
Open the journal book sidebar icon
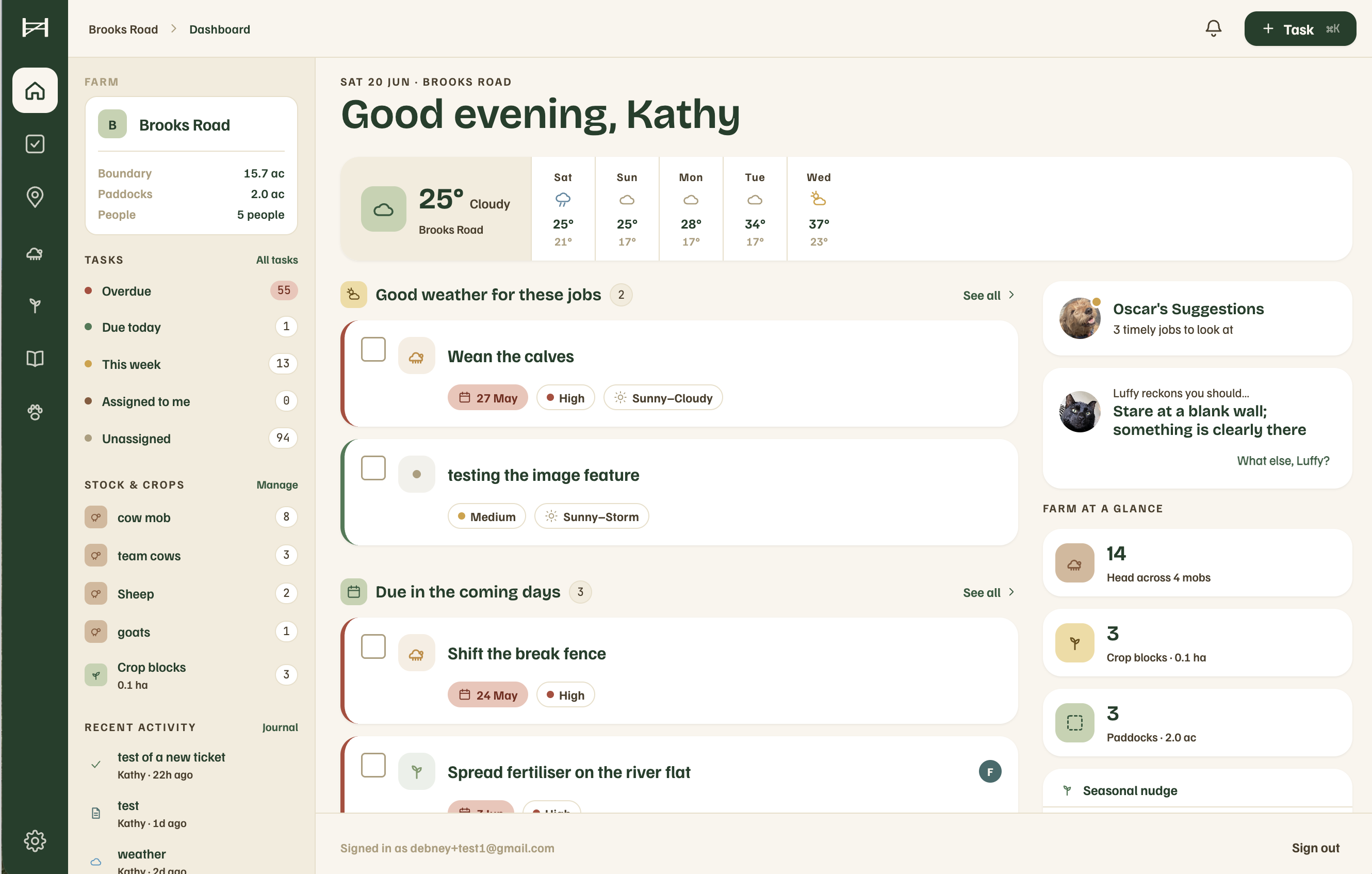[x=35, y=359]
